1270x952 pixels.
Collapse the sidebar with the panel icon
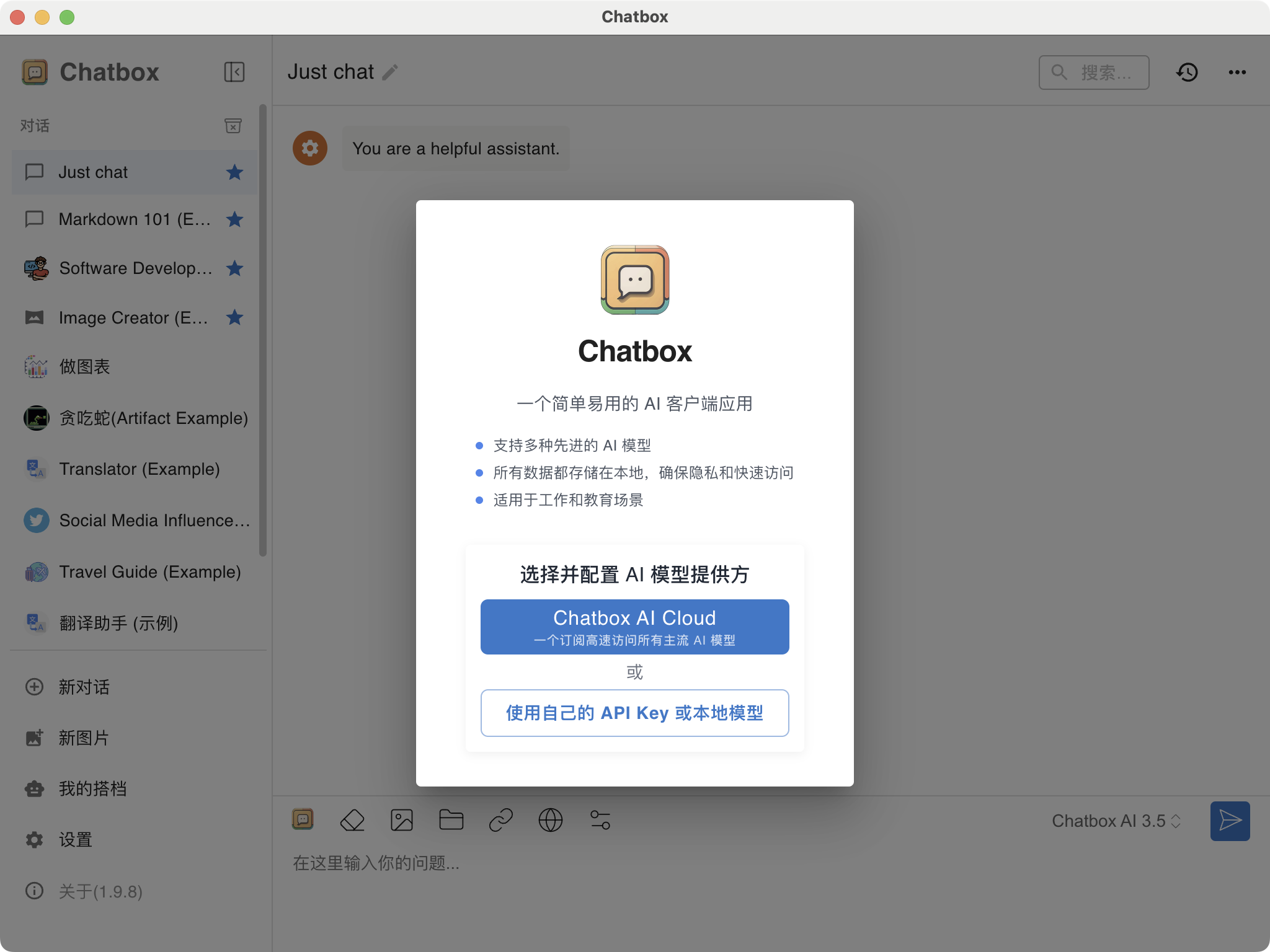pyautogui.click(x=234, y=72)
